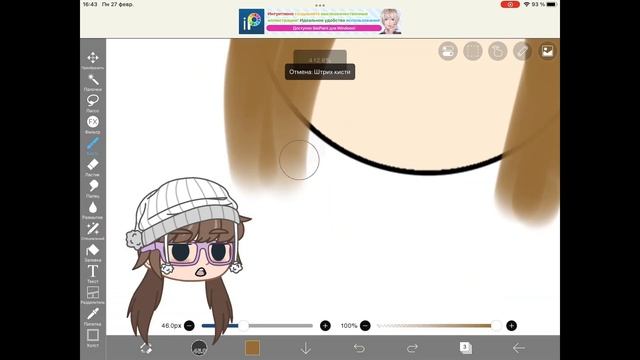The image size is (640, 360).
Task: Tap the down arrow hide-toolbar icon
Action: coord(306,348)
